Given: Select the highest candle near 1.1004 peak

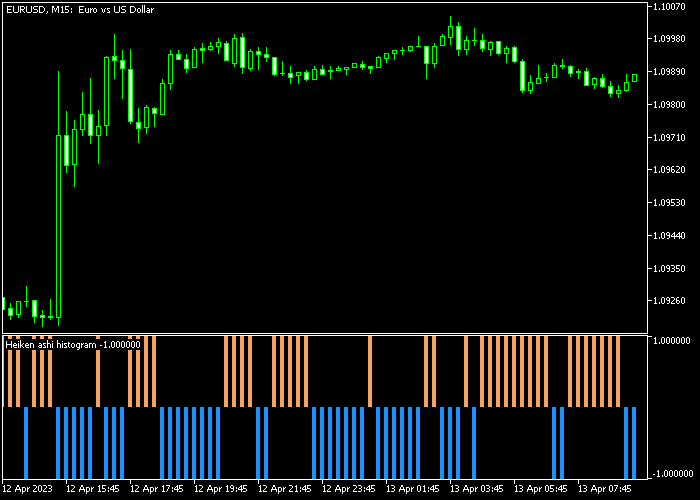Looking at the screenshot, I should tap(450, 31).
